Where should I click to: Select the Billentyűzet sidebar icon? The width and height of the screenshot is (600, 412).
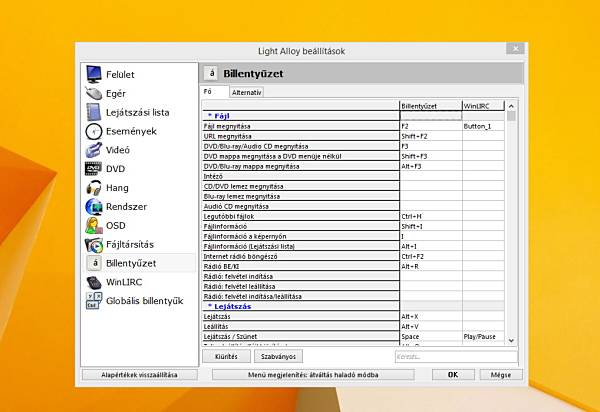coord(95,263)
